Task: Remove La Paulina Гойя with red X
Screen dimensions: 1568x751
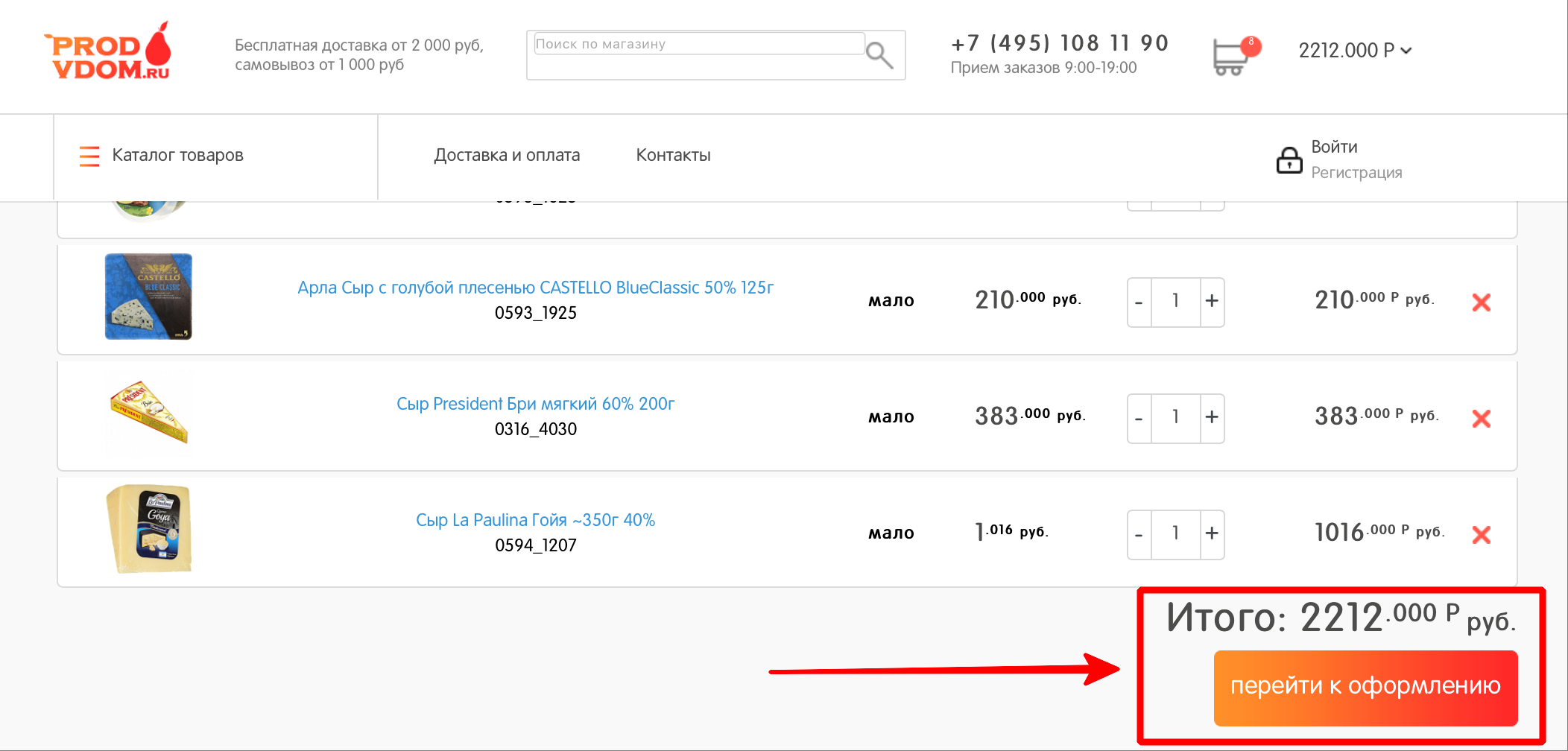Action: pyautogui.click(x=1481, y=534)
